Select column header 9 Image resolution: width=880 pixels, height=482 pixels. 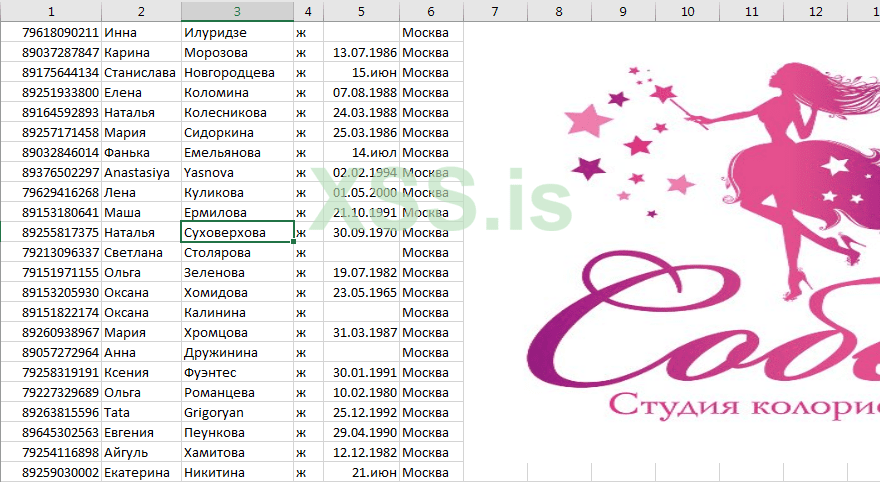[x=623, y=11]
